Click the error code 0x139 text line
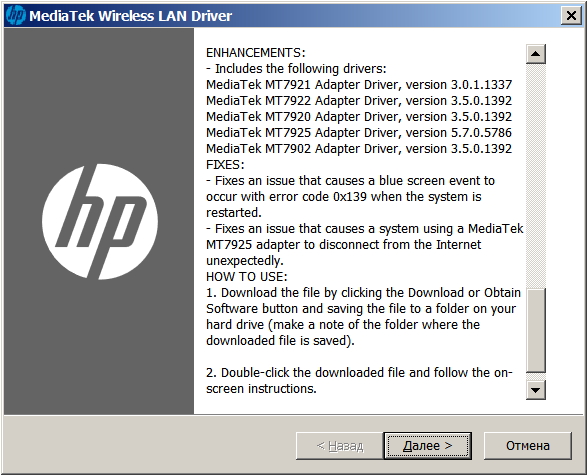 (344, 197)
